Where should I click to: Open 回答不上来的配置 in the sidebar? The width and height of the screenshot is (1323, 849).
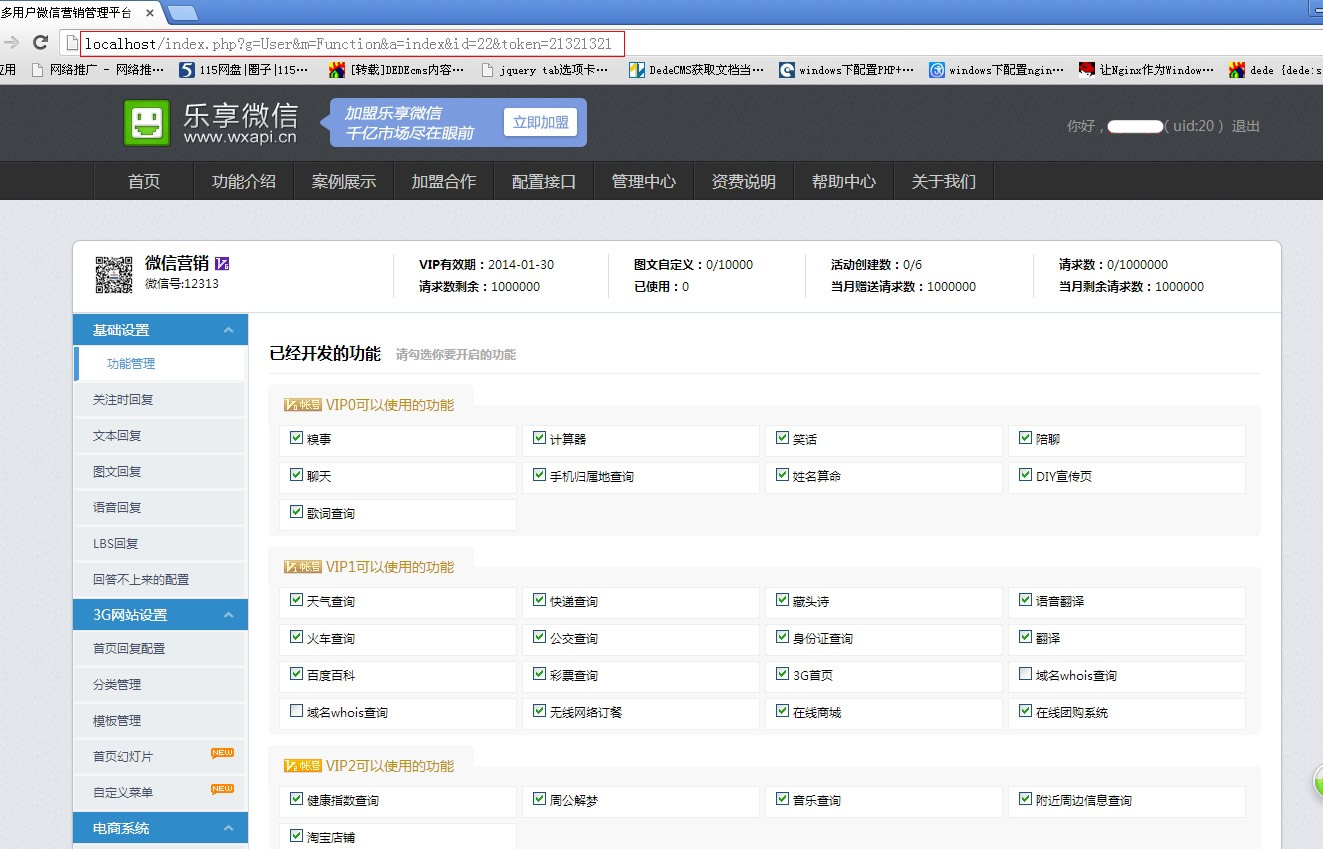pyautogui.click(x=160, y=580)
